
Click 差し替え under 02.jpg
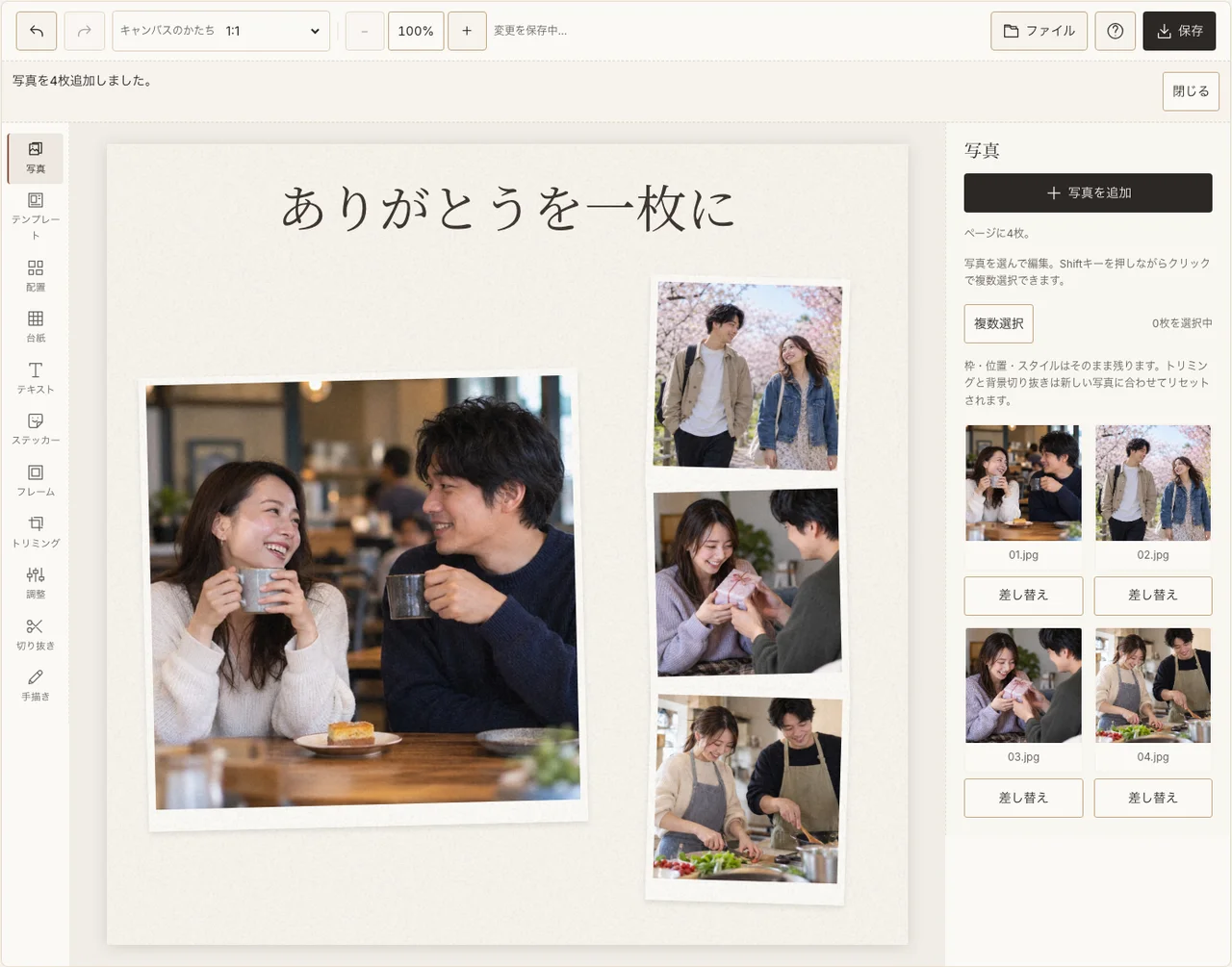(x=1153, y=596)
